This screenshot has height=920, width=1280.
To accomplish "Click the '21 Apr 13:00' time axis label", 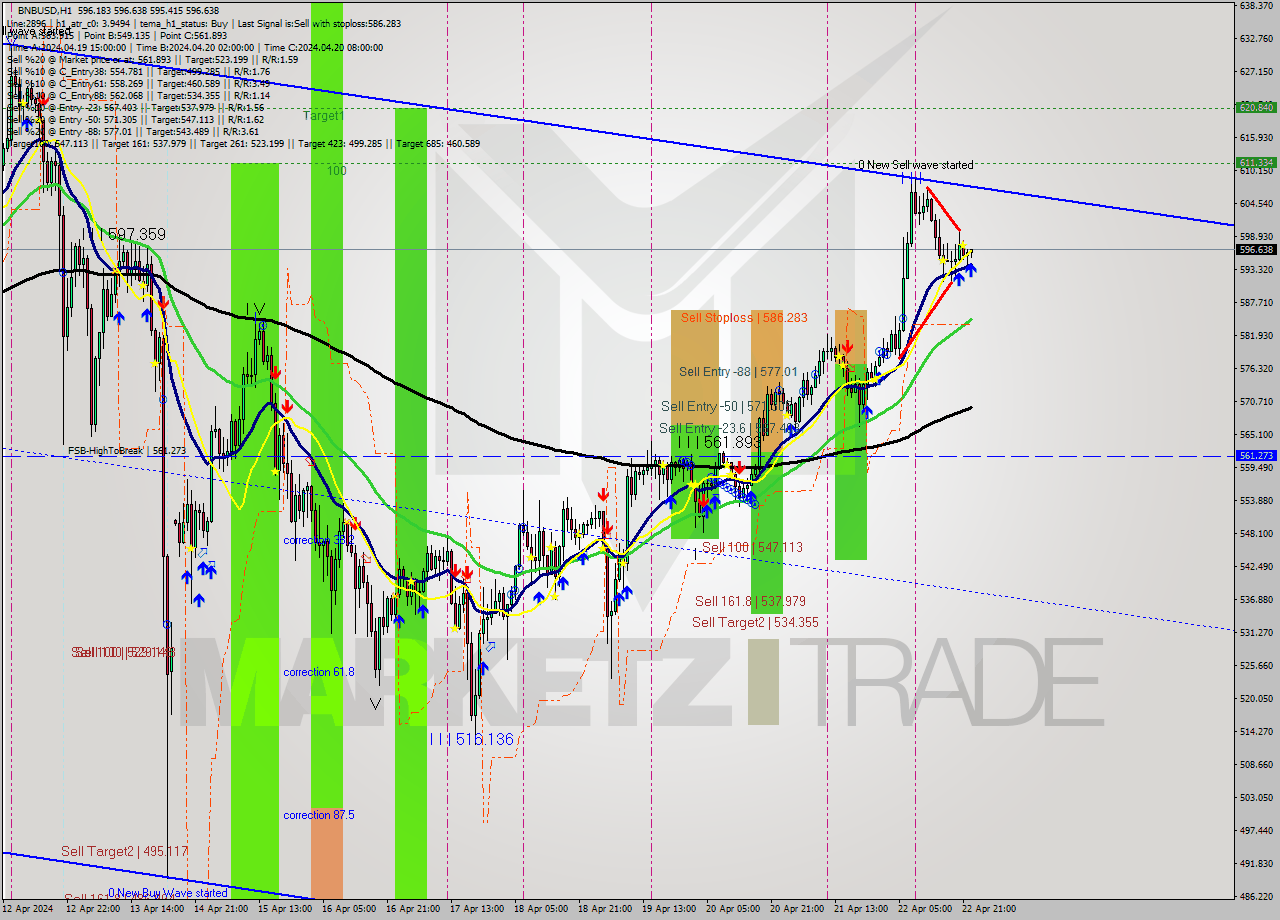I will [860, 909].
